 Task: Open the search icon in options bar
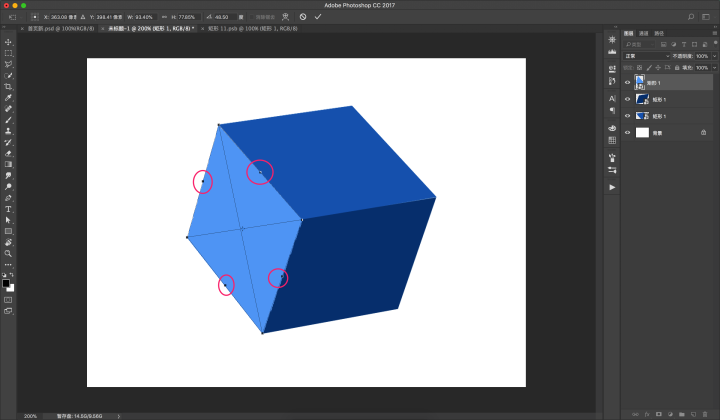click(692, 17)
